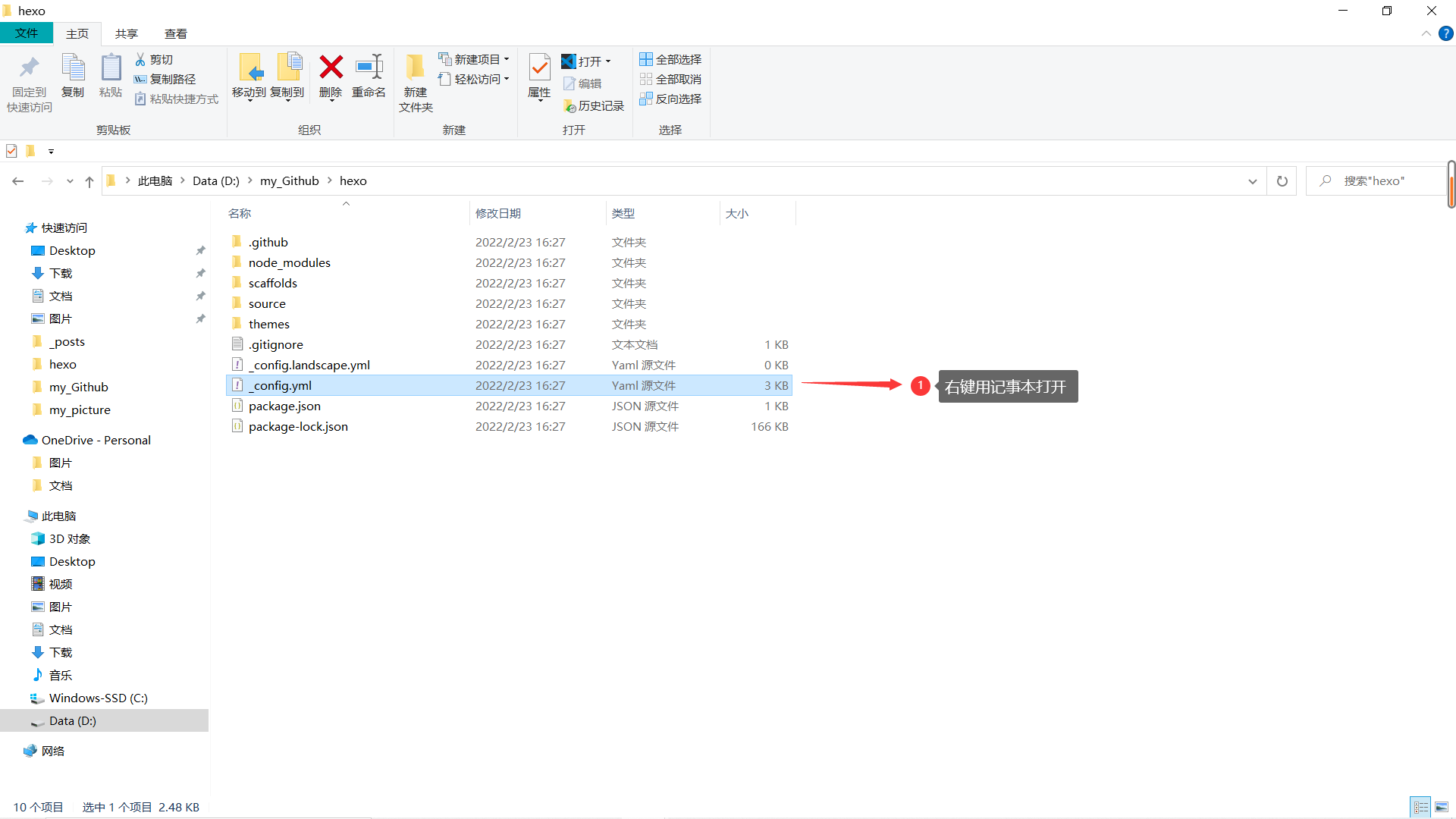Click 粘贴快捷方式 paste shortcut
The height and width of the screenshot is (819, 1456).
[x=177, y=99]
